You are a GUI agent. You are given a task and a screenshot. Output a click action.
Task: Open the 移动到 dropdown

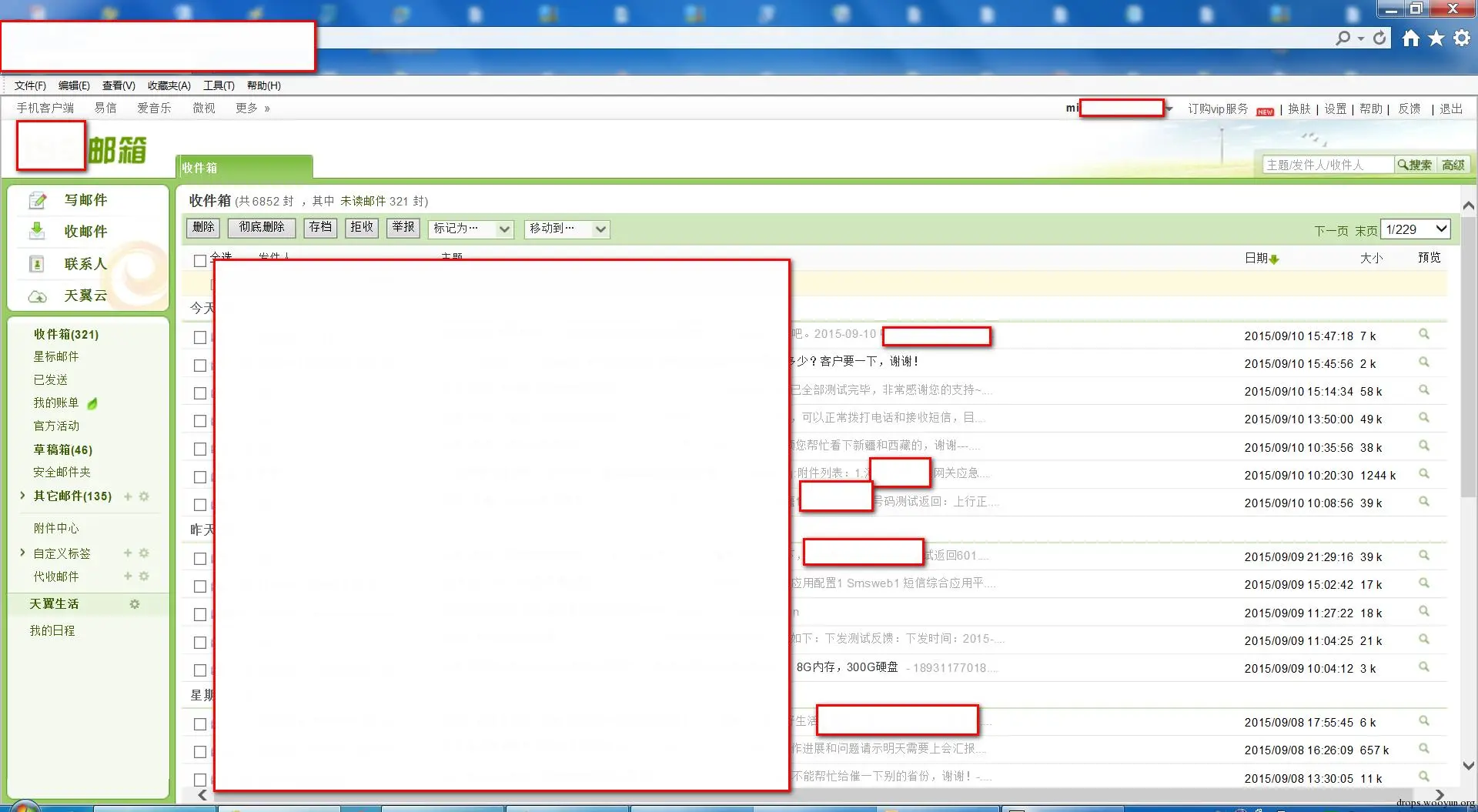coord(567,229)
